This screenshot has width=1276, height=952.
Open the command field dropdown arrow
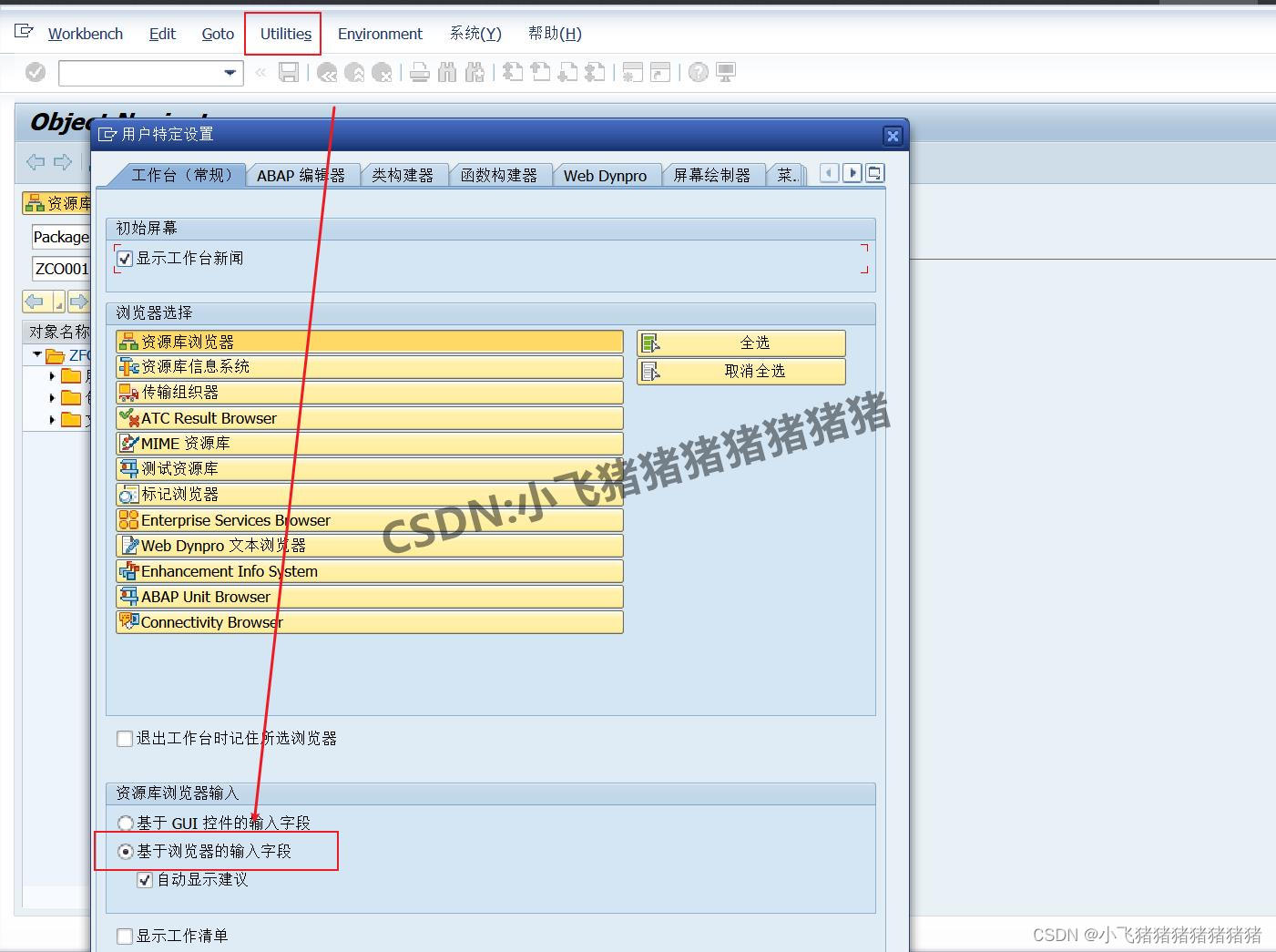[230, 72]
